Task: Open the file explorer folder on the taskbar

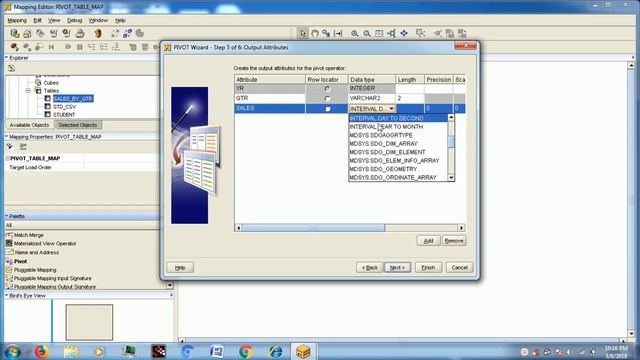Action: pyautogui.click(x=71, y=351)
